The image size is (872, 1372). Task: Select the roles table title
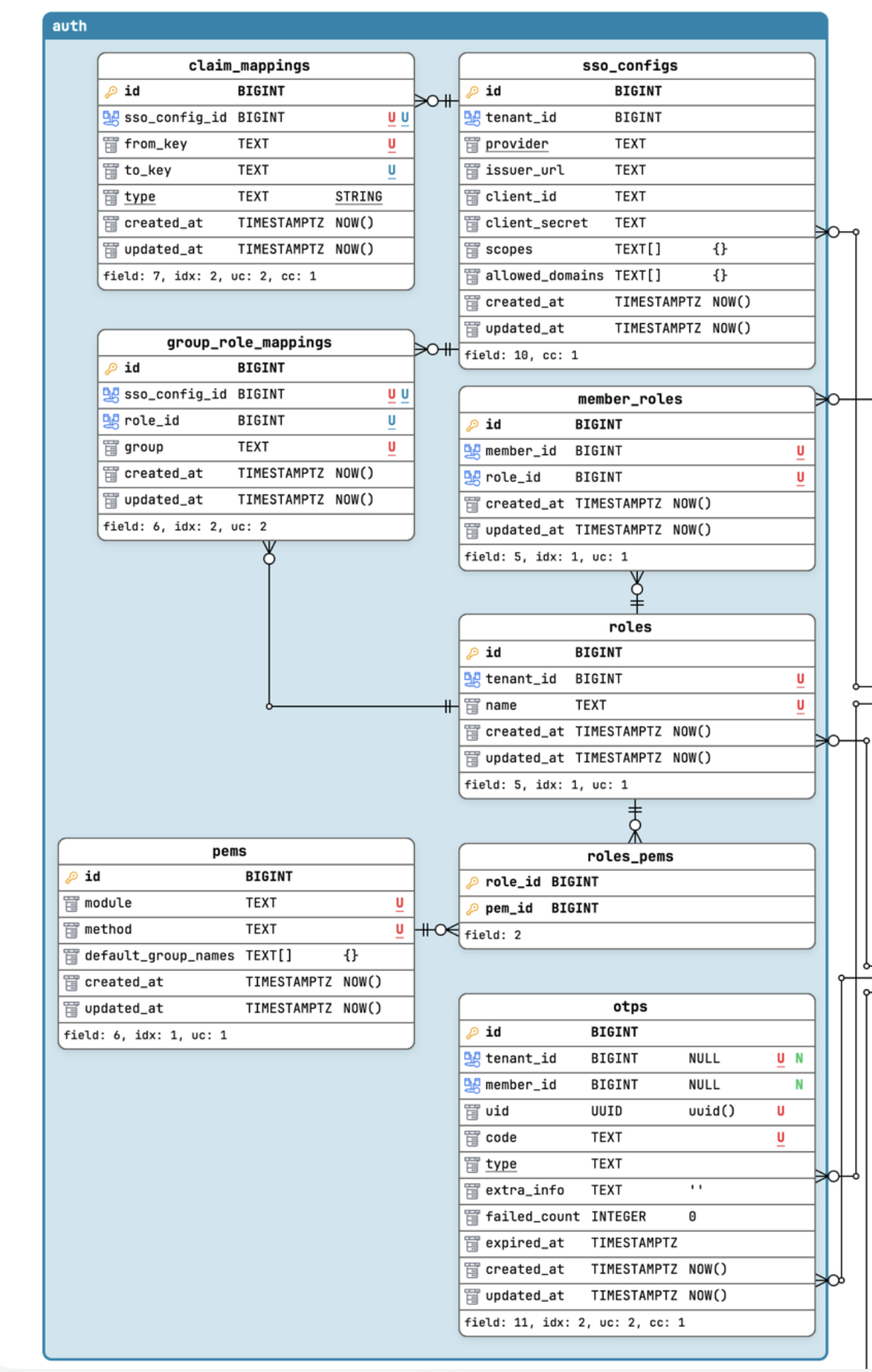tap(630, 627)
